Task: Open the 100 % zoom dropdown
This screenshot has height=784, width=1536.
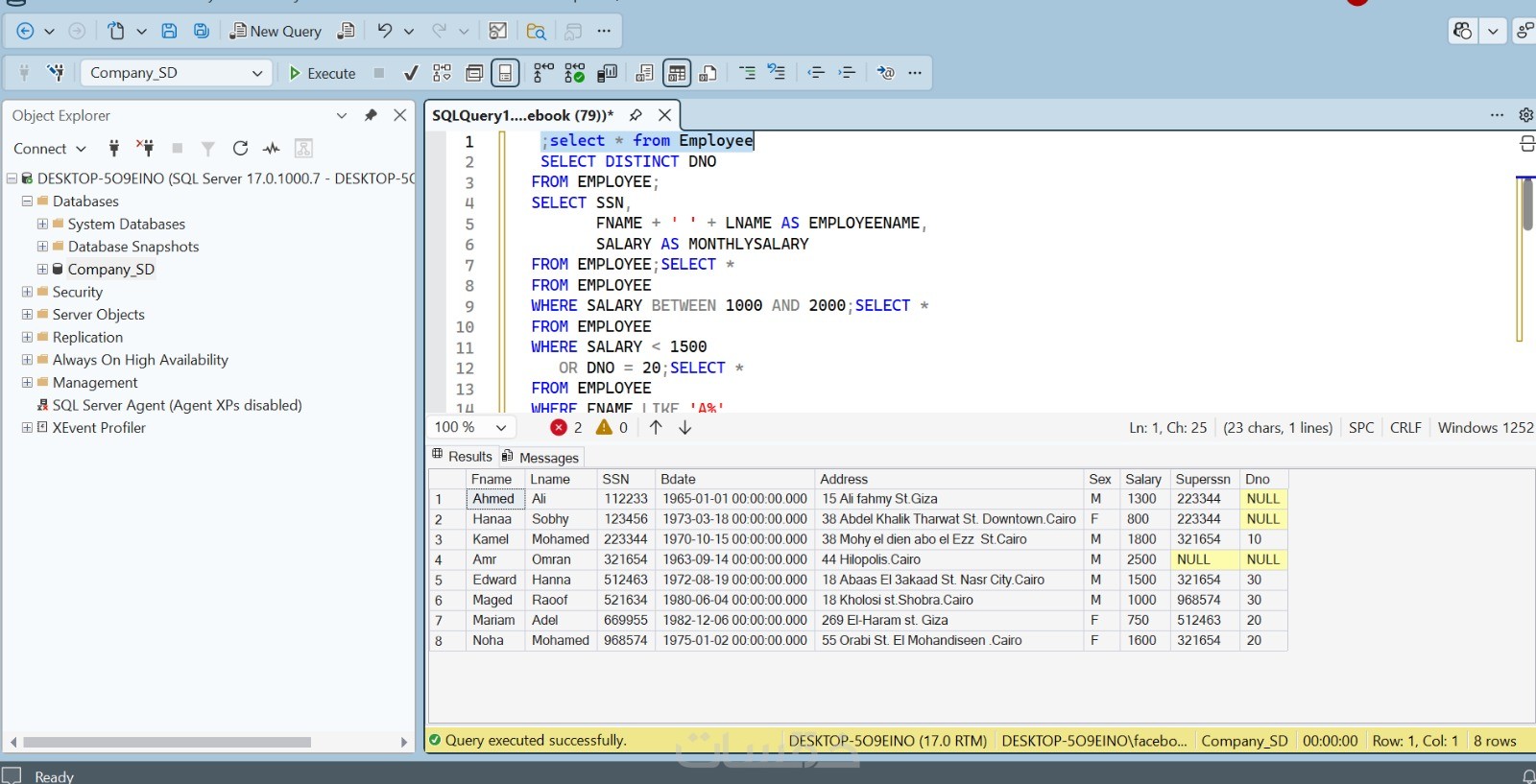Action: [500, 428]
